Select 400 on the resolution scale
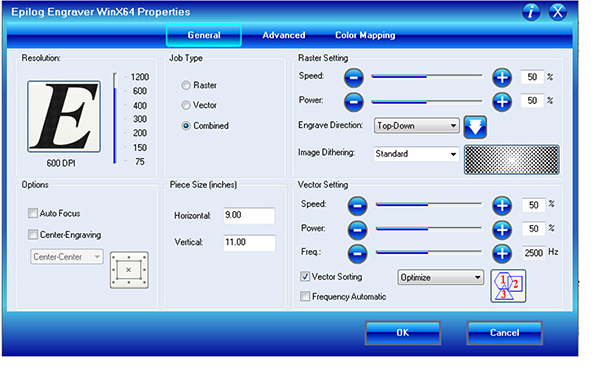 (x=140, y=106)
